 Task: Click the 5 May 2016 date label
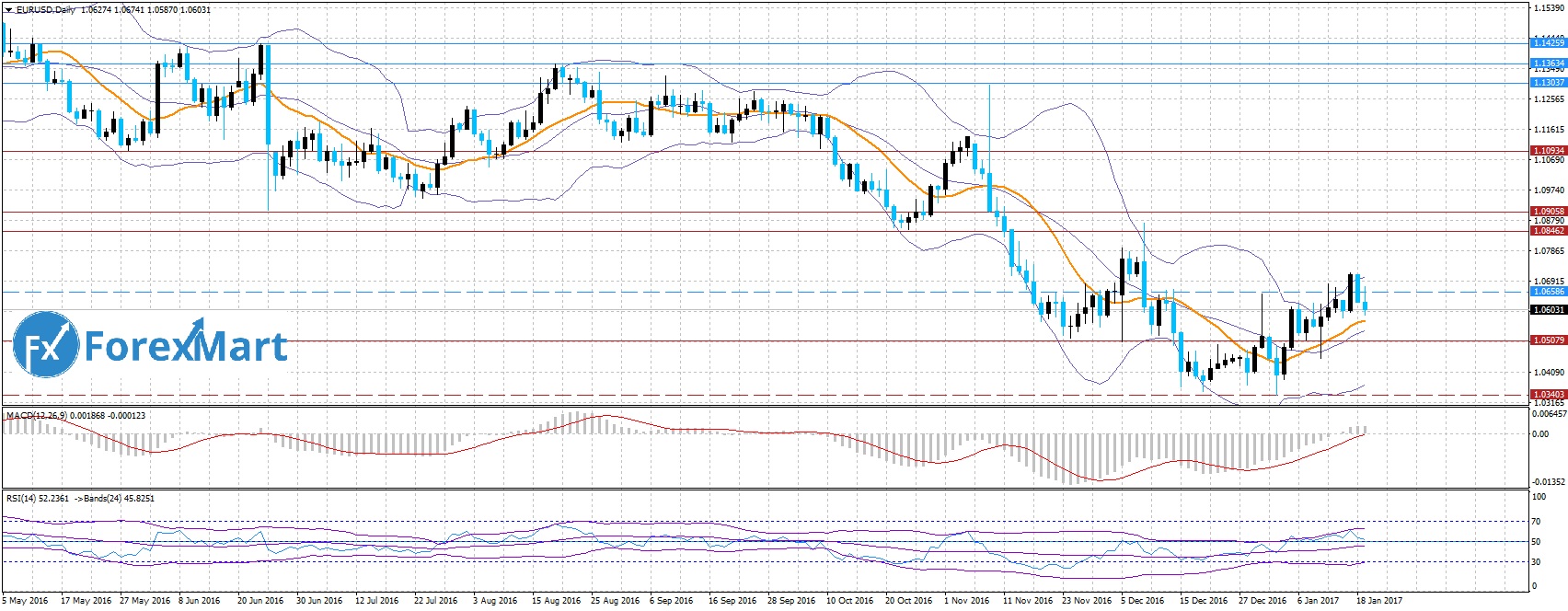(27, 601)
